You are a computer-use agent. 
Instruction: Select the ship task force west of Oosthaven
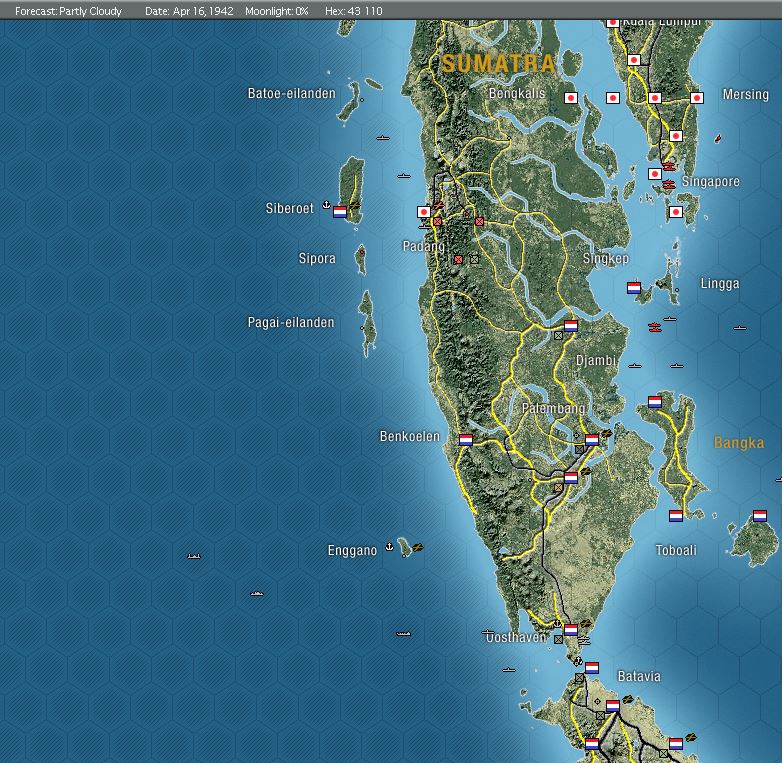click(x=403, y=634)
